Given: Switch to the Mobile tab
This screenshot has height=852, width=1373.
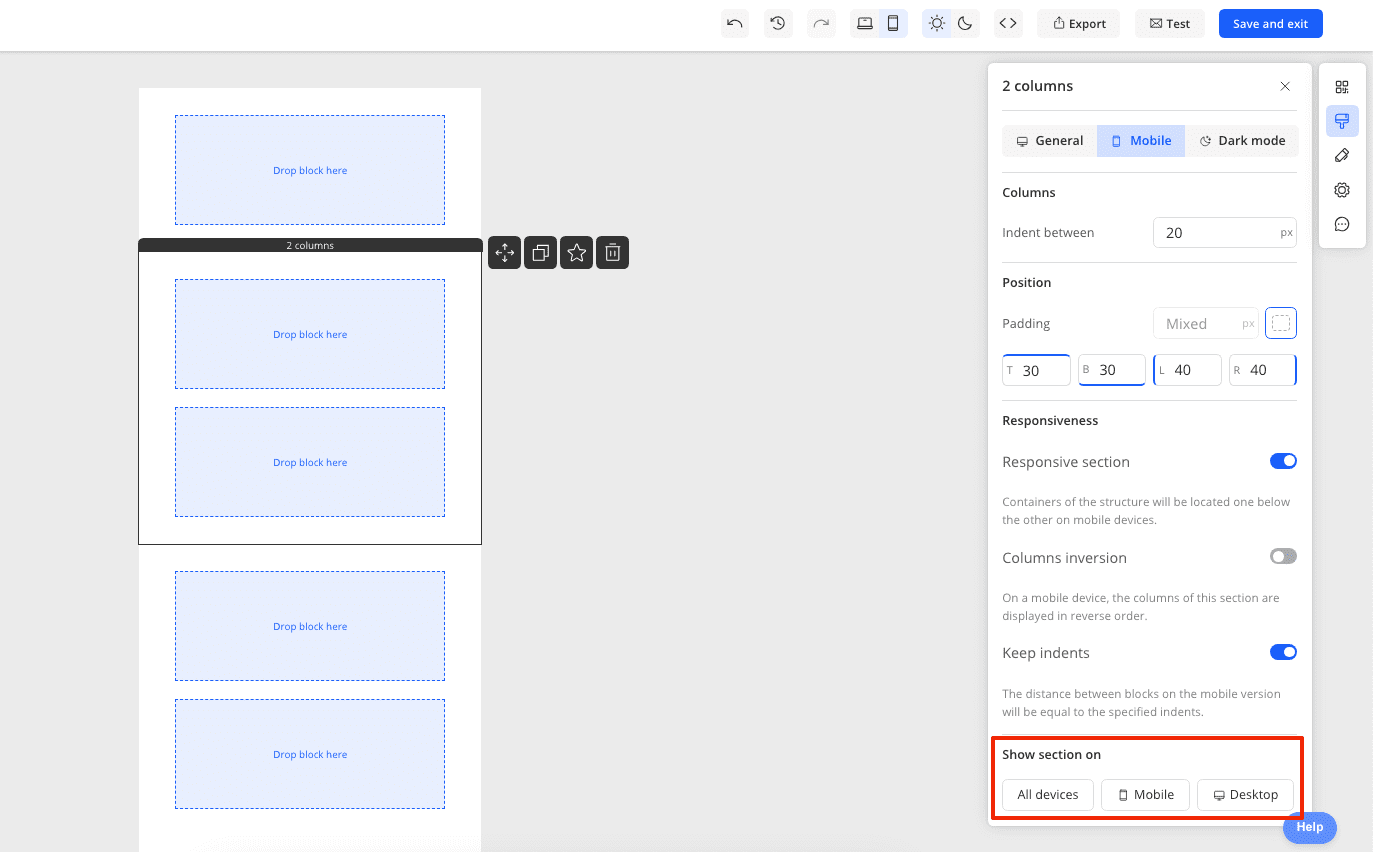Looking at the screenshot, I should [1141, 141].
